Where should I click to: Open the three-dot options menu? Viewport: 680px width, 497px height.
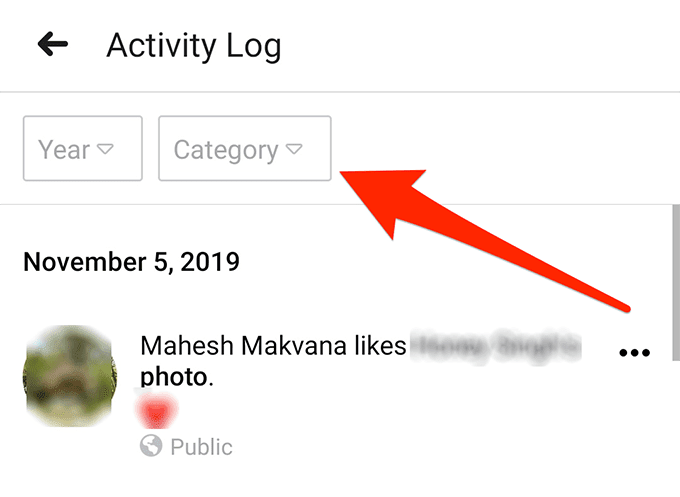point(635,352)
